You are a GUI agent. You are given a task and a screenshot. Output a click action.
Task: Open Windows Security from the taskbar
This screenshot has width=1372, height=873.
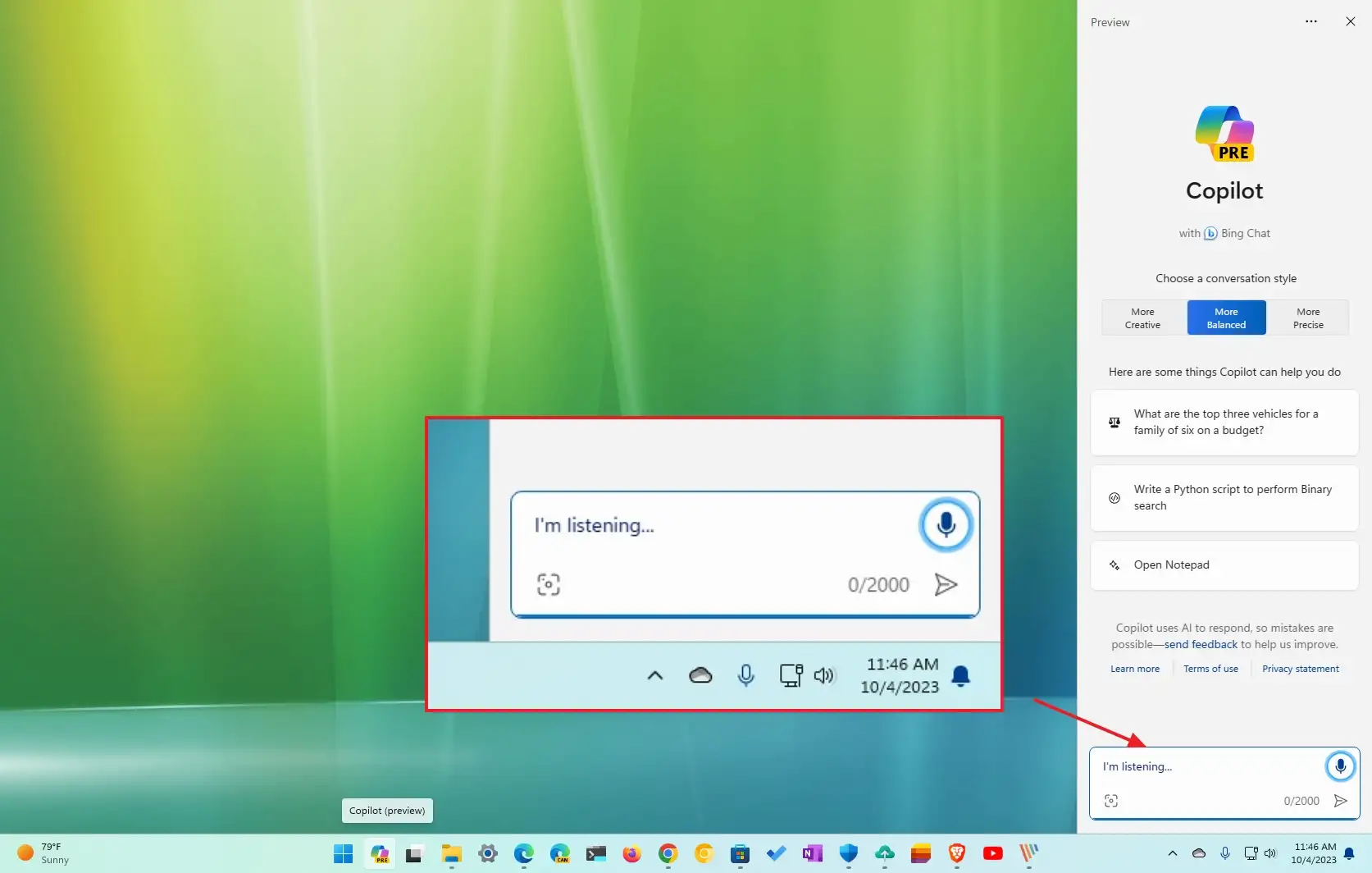point(848,853)
